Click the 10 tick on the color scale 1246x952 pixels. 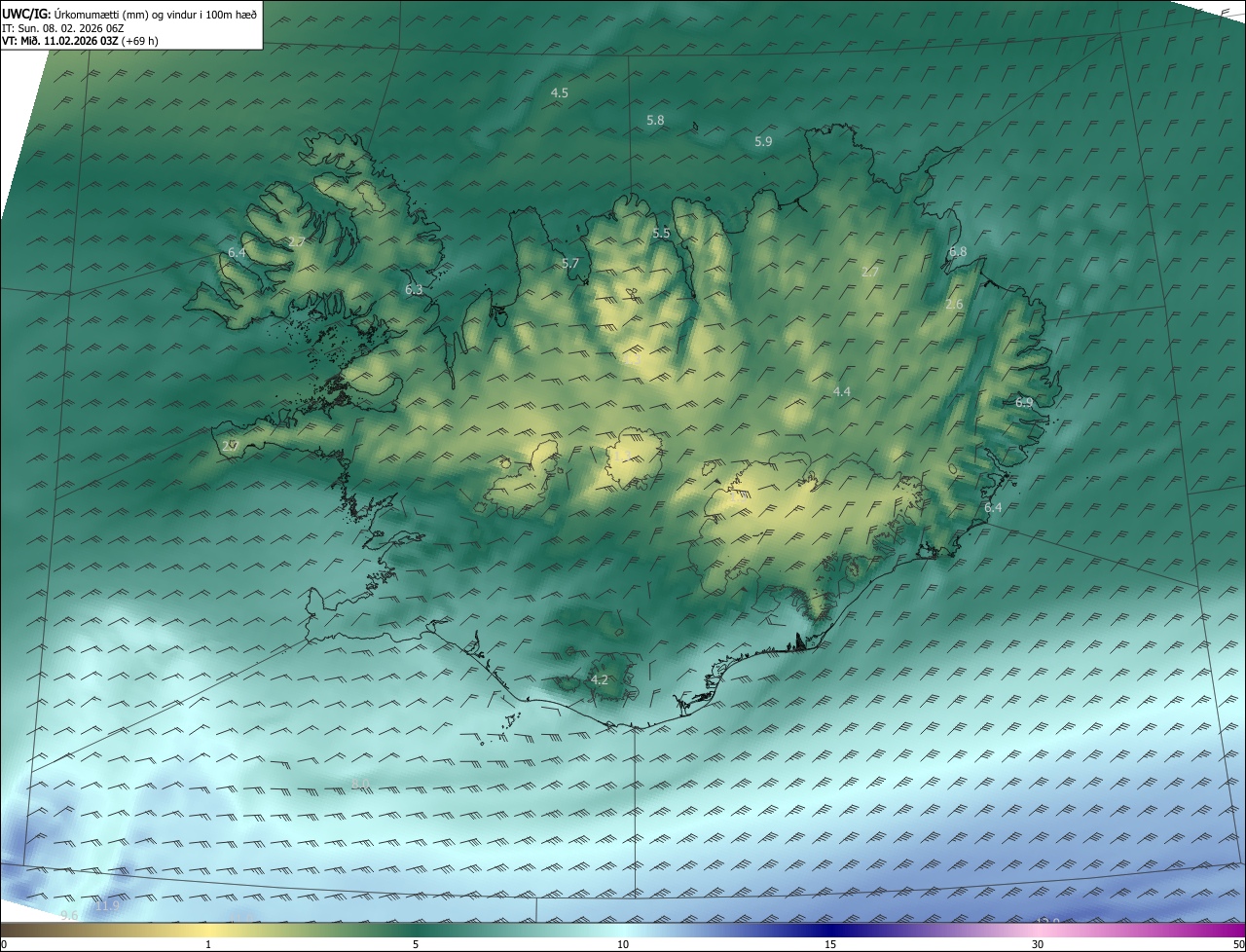pos(623,944)
